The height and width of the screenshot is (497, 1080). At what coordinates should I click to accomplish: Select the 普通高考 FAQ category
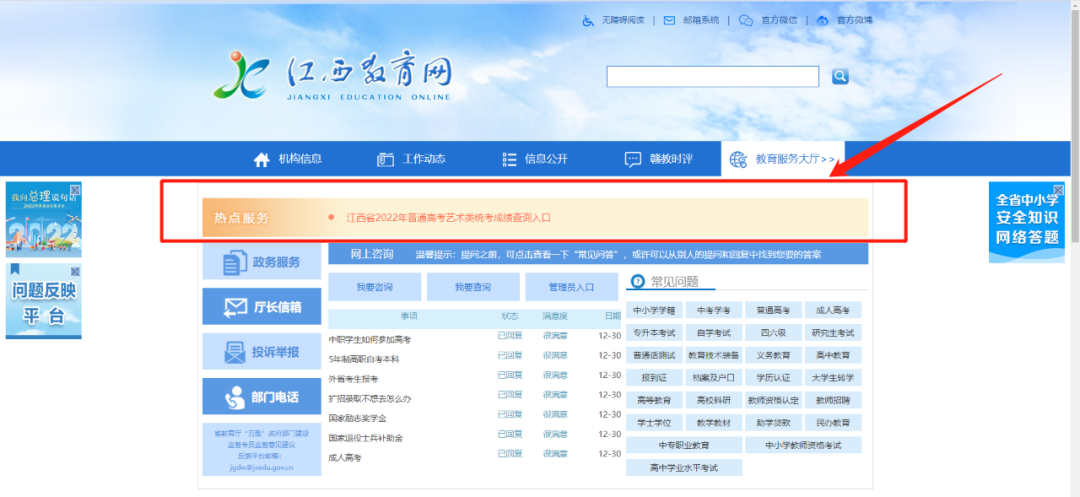[x=773, y=310]
